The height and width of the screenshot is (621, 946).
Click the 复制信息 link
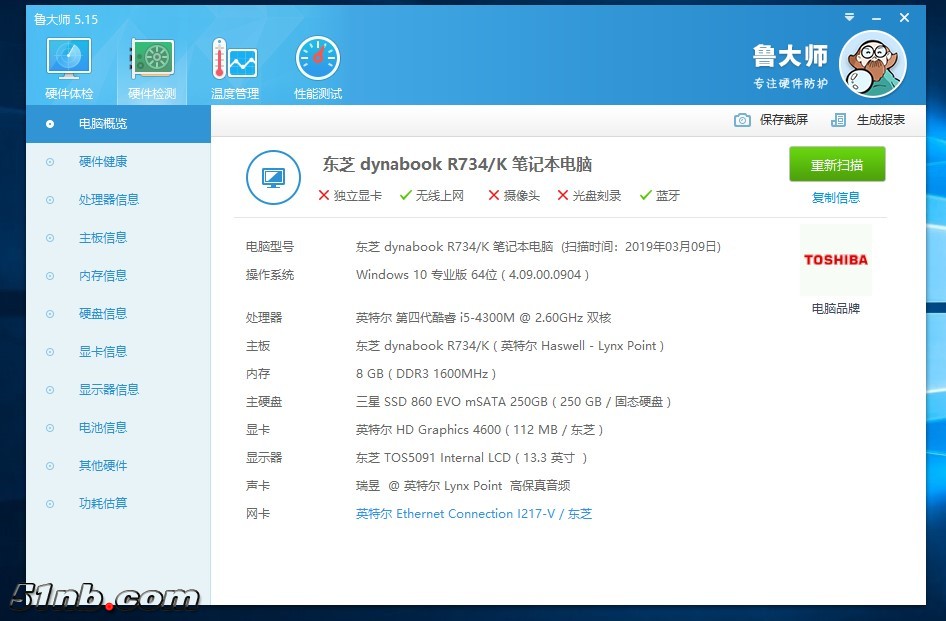[x=836, y=198]
